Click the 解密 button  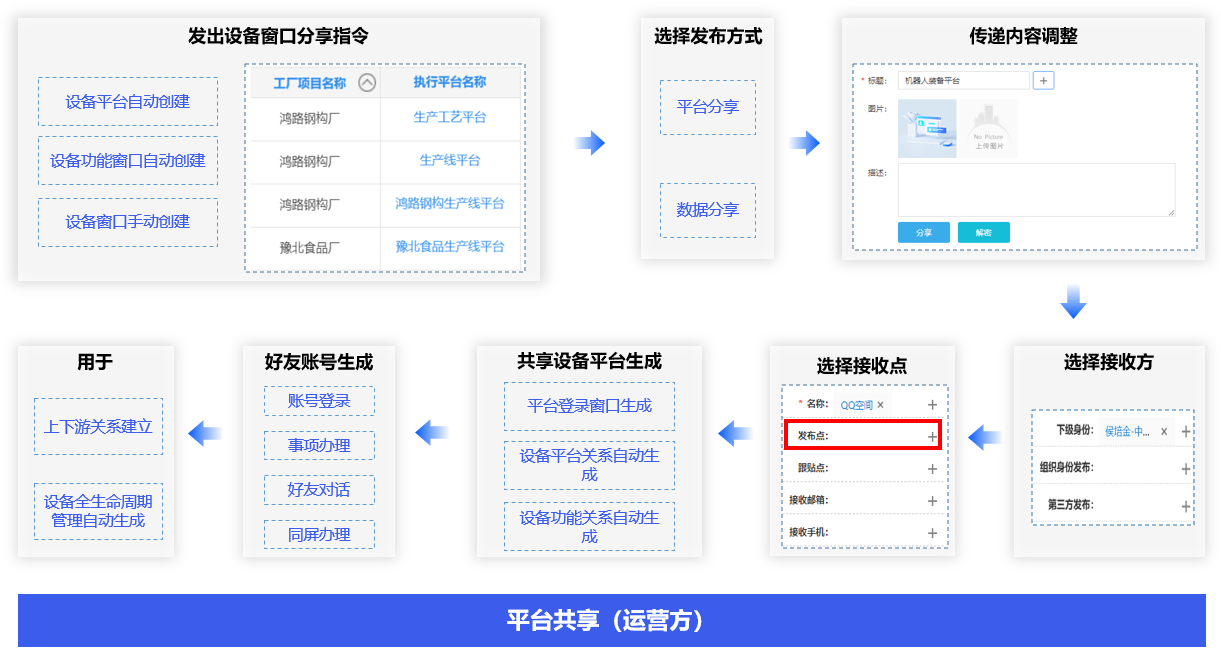pyautogui.click(x=983, y=232)
